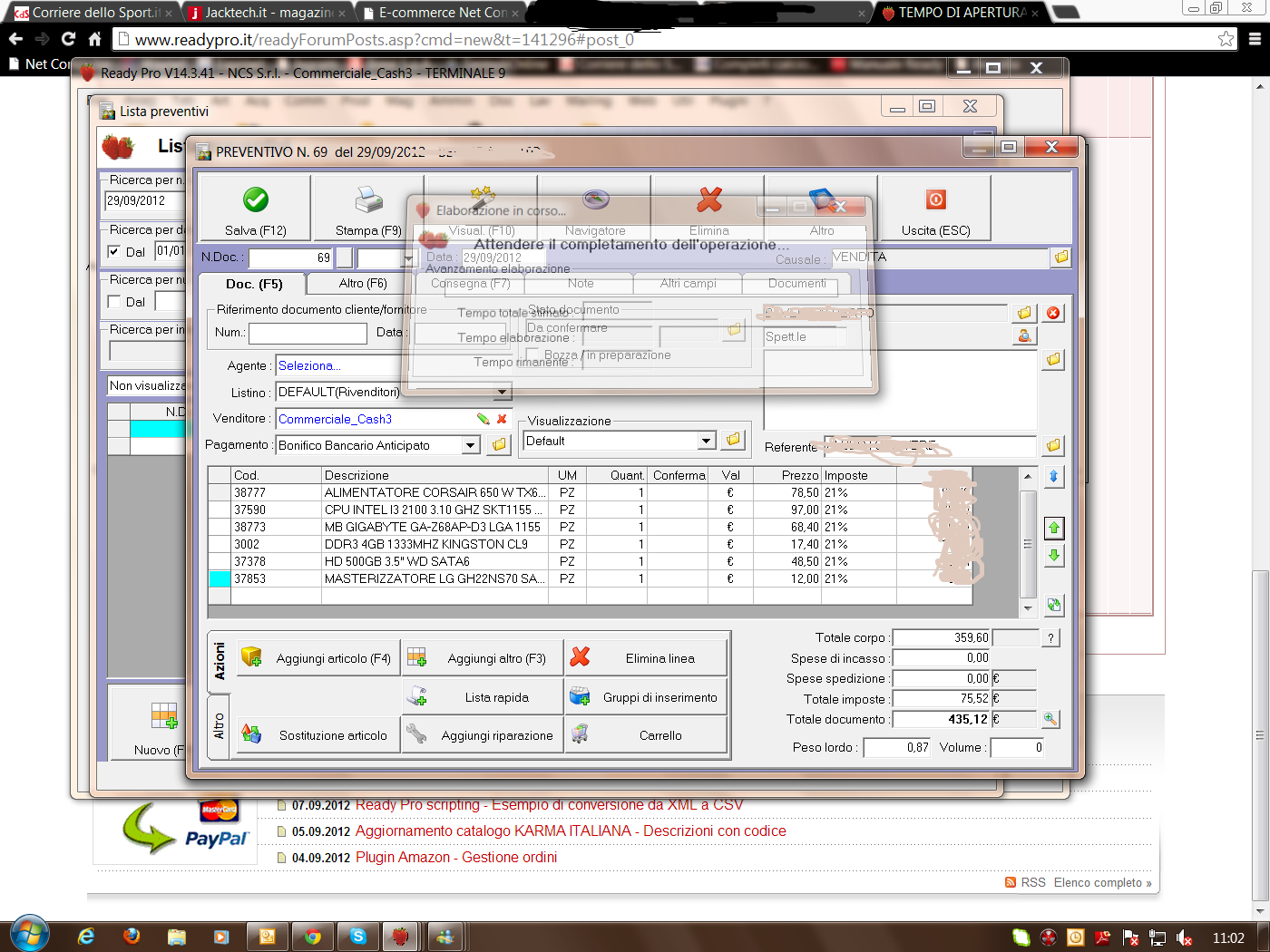Expand the Visualizzazione Default dropdown
The width and height of the screenshot is (1270, 952).
coord(707,441)
